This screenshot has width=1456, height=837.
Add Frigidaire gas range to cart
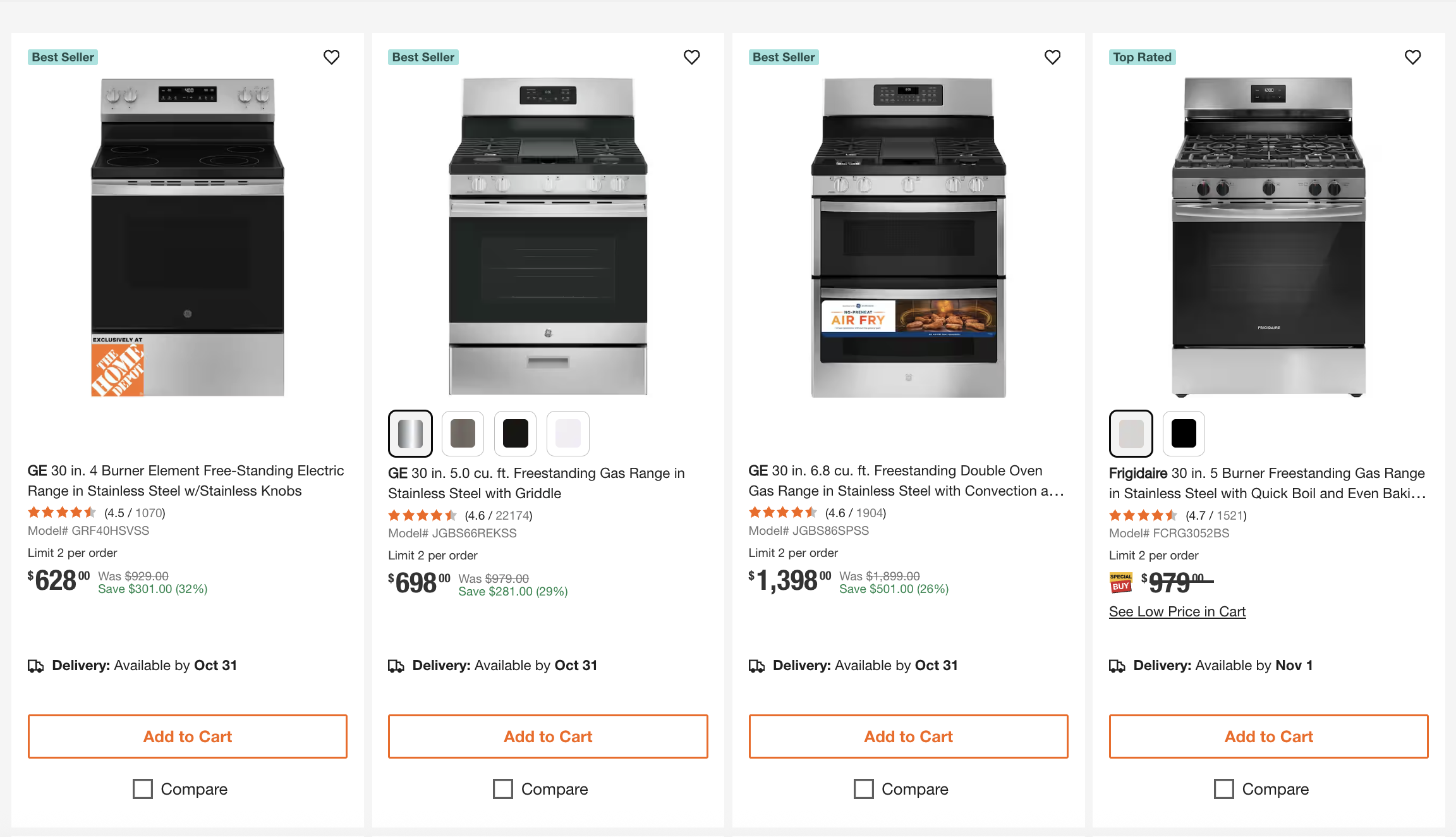pyautogui.click(x=1268, y=736)
